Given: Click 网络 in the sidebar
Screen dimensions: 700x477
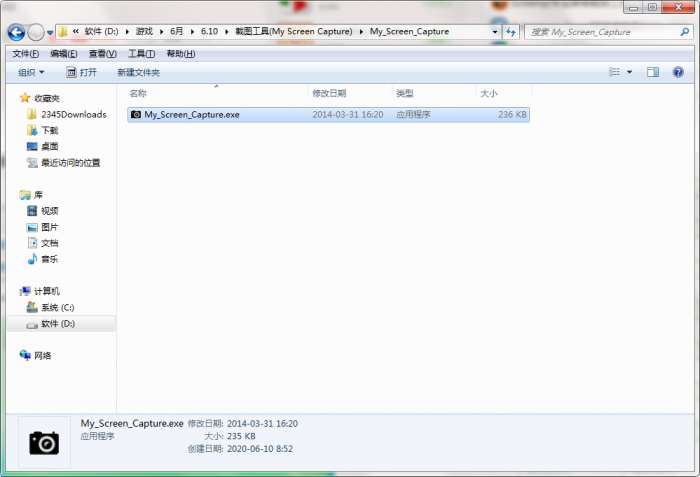Looking at the screenshot, I should click(x=36, y=356).
